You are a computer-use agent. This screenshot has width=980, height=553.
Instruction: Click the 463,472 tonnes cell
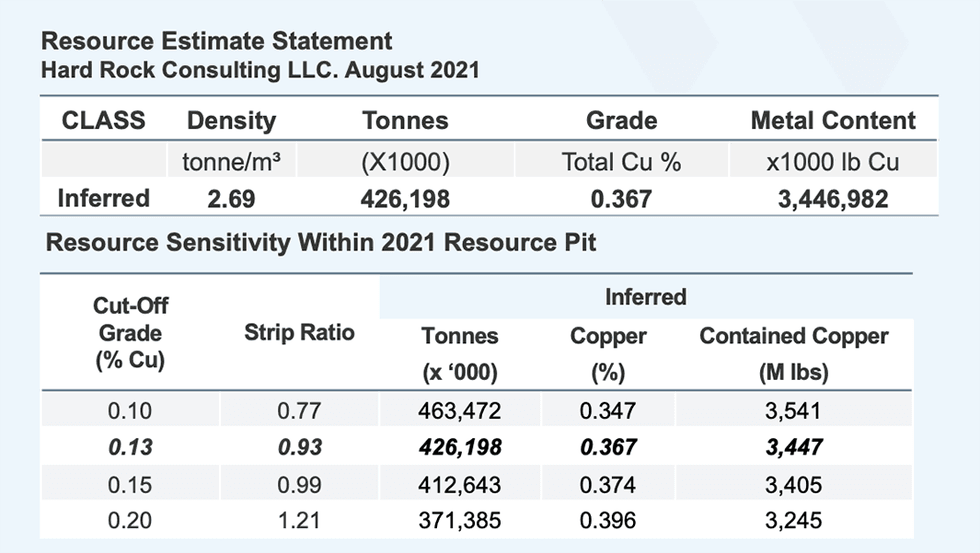pyautogui.click(x=460, y=410)
